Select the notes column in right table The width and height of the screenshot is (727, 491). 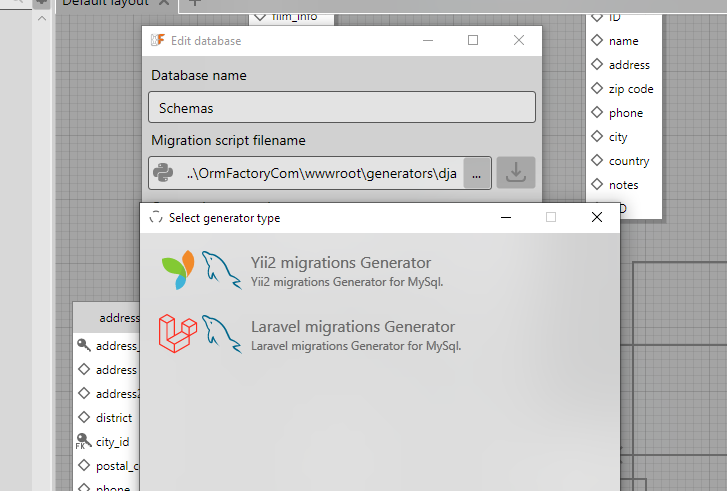(624, 185)
